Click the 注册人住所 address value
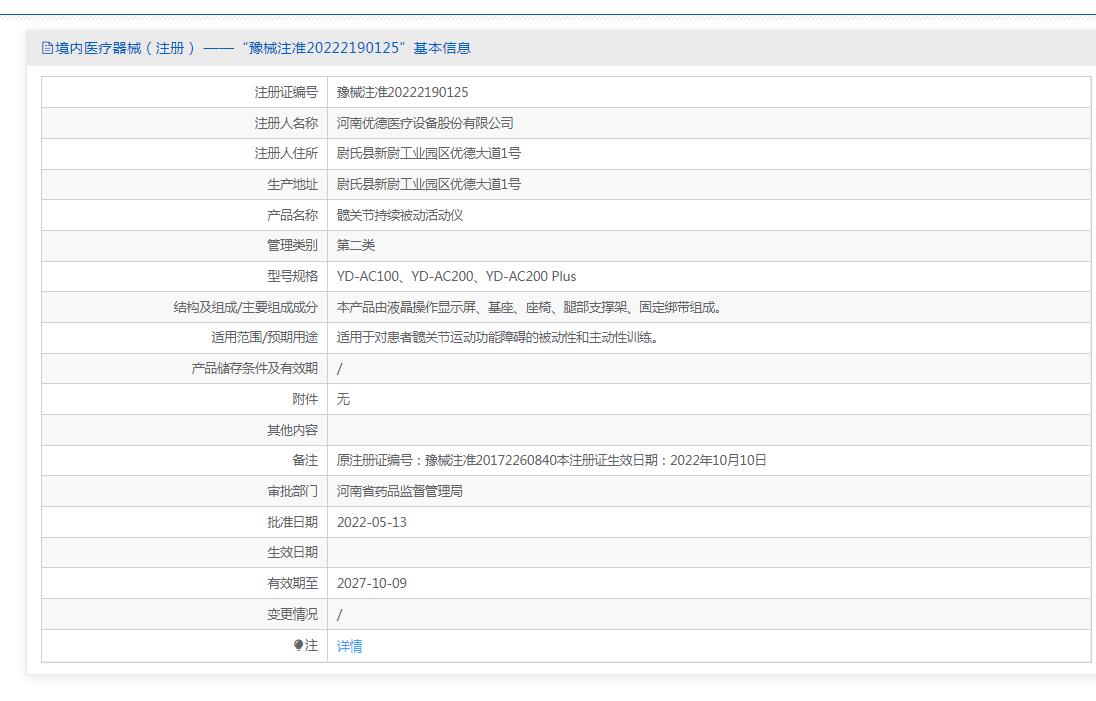 [x=428, y=154]
